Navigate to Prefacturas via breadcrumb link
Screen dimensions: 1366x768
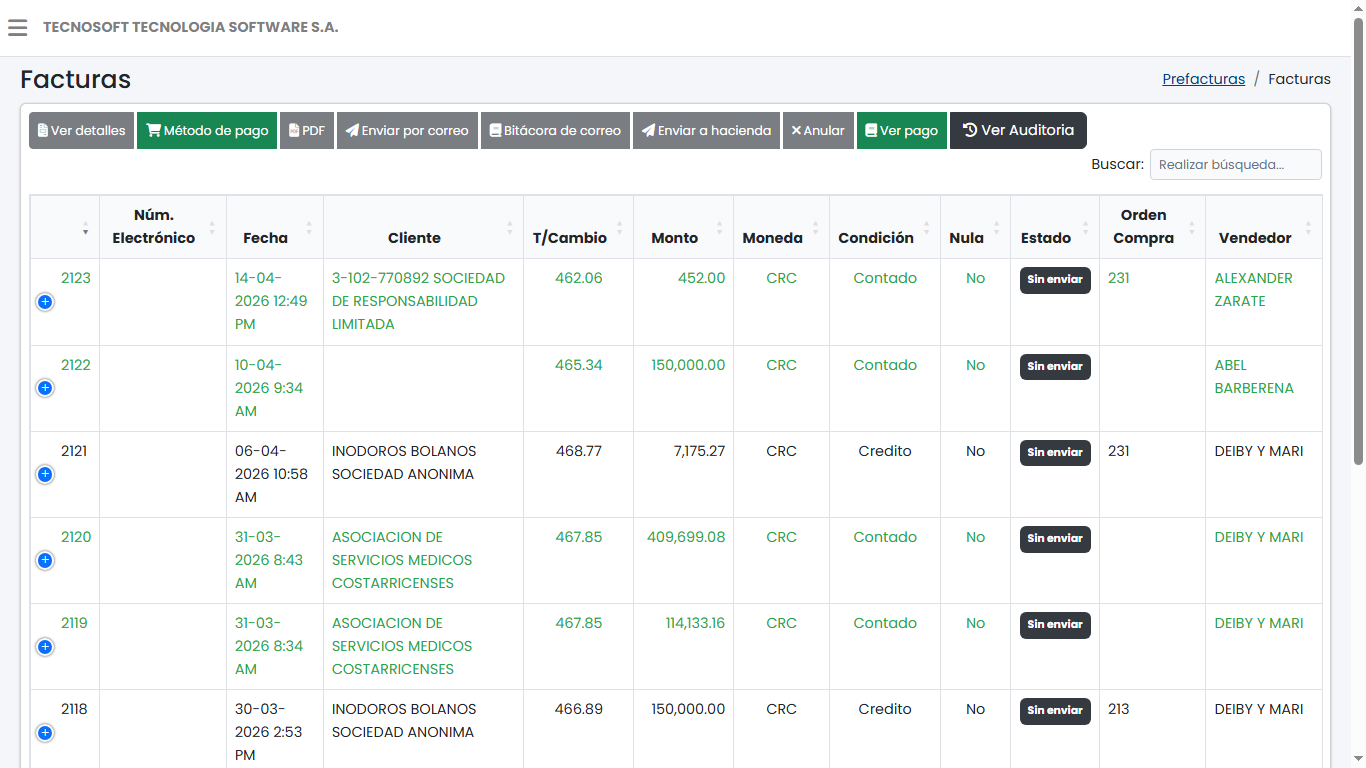pyautogui.click(x=1203, y=79)
